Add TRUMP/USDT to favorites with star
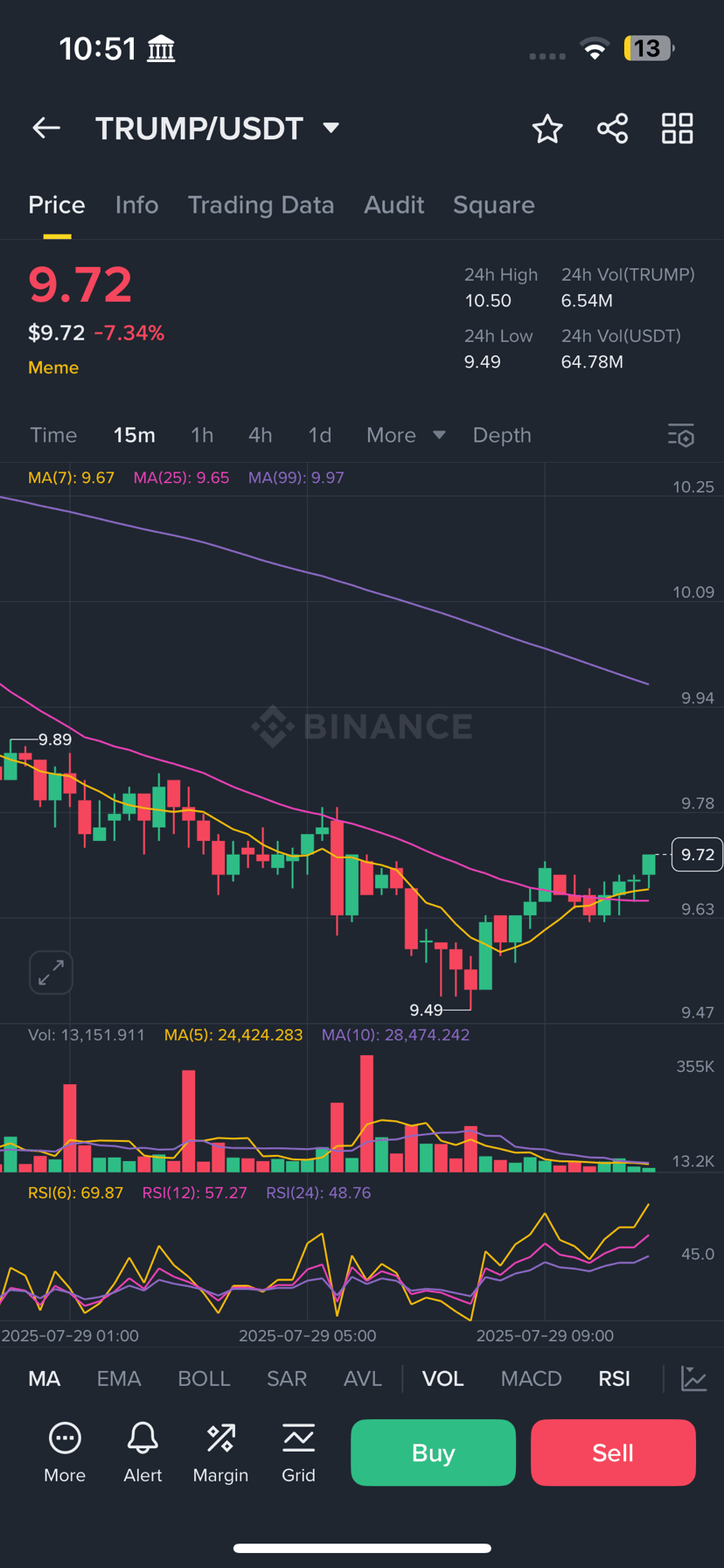 pos(547,129)
